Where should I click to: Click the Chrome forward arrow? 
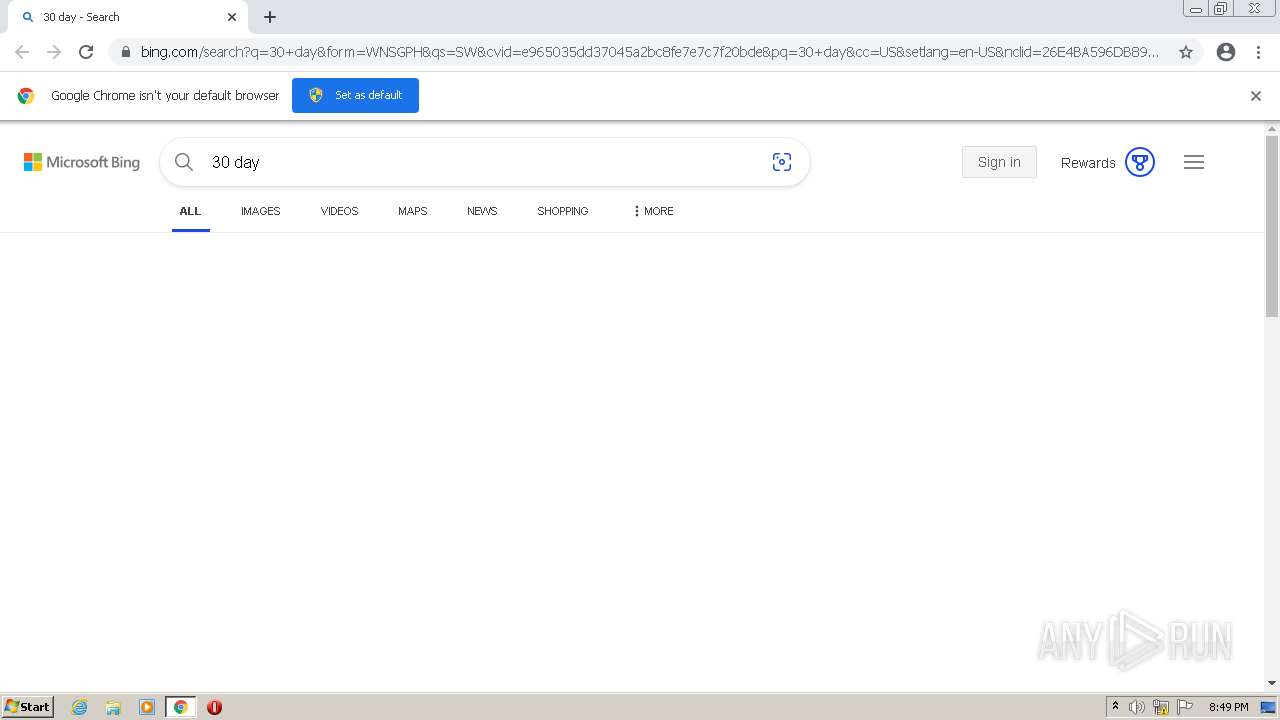[x=54, y=52]
